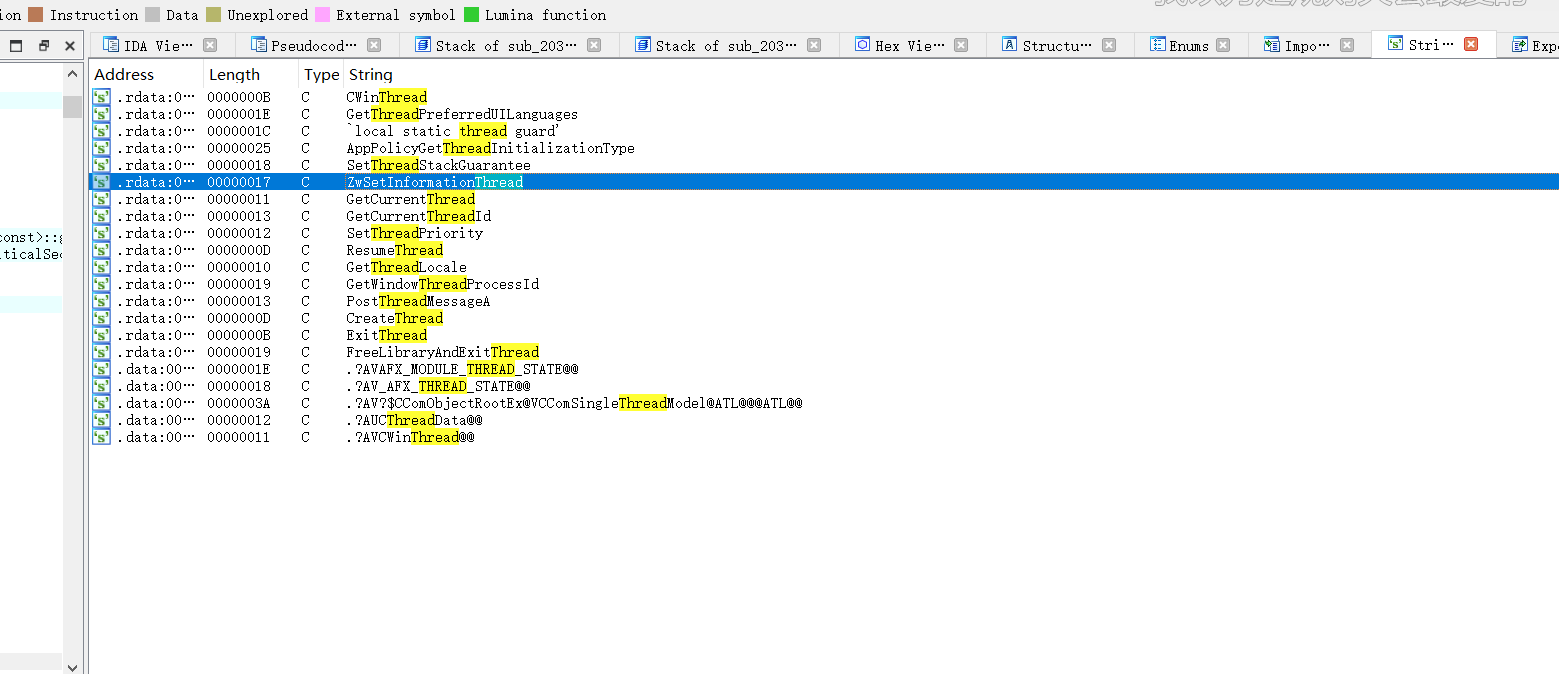Select the .?AVAFX_MODULE_THREAD_STATE@@ string

tap(824, 369)
